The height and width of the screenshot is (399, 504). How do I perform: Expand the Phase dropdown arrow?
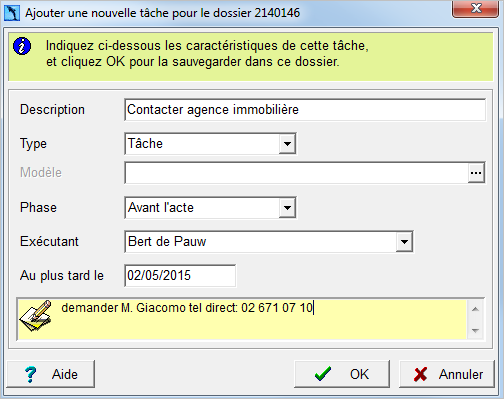287,208
